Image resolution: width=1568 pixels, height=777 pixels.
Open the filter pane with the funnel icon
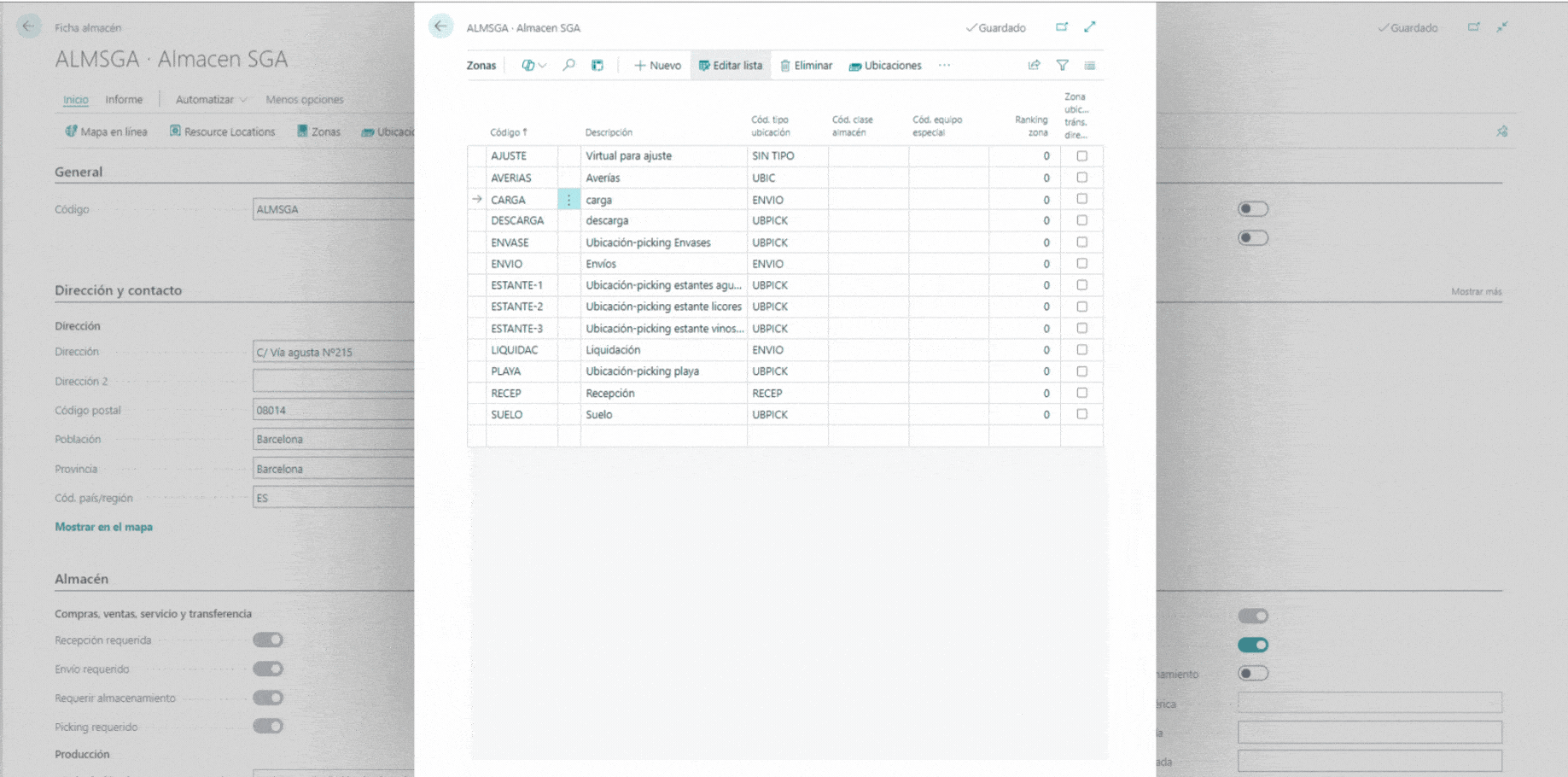(1062, 66)
